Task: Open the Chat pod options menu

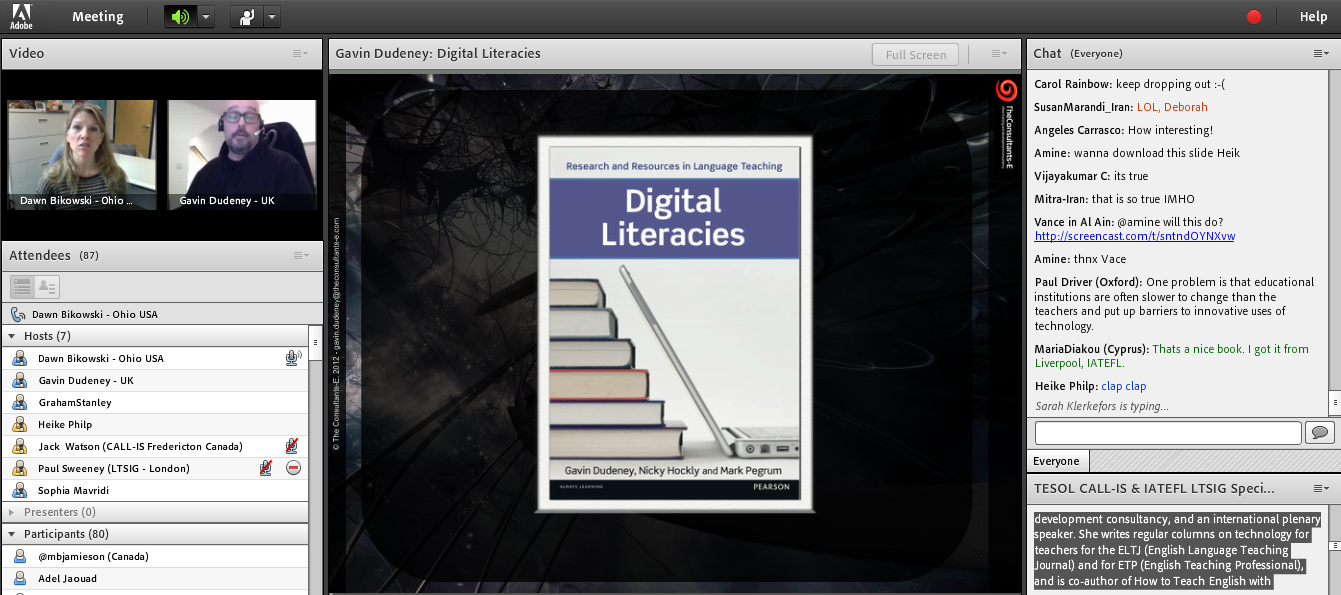Action: 1320,54
